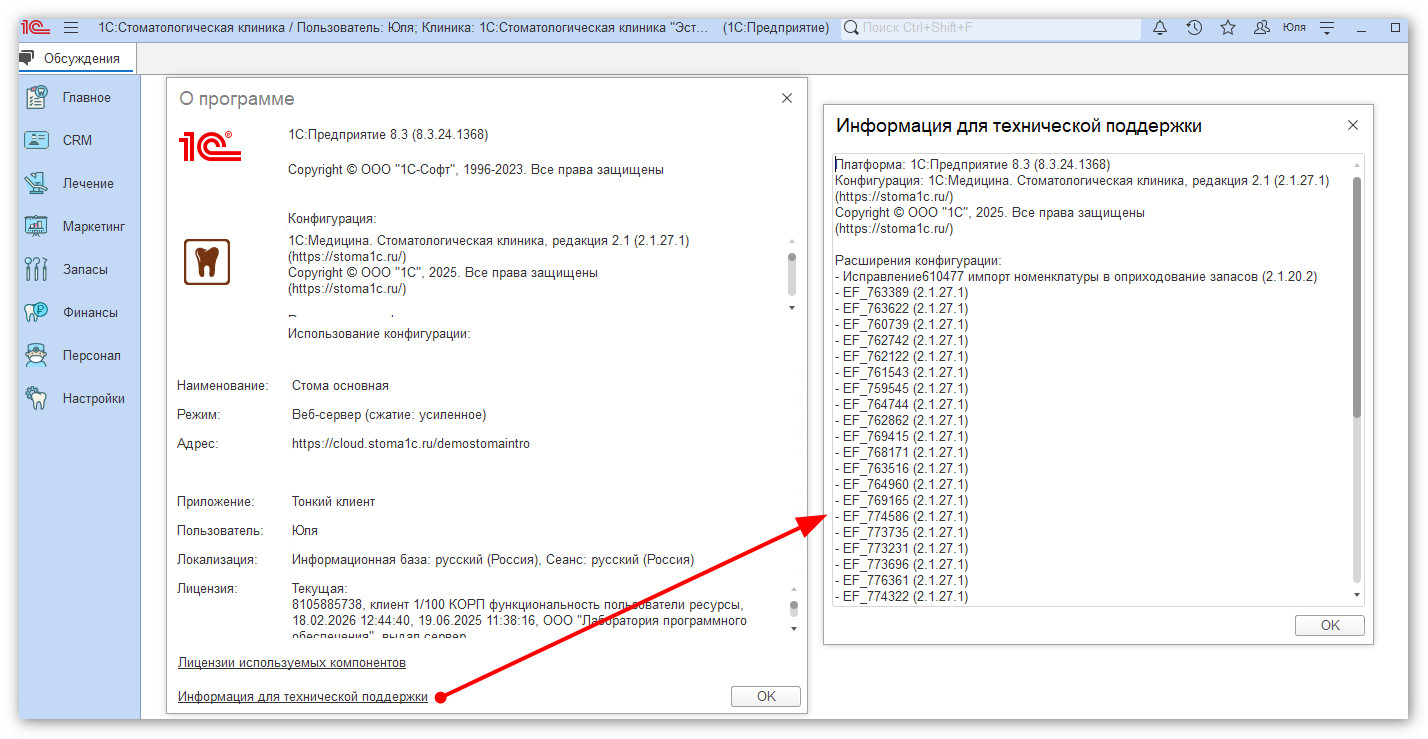Open the main hamburger menu
Image resolution: width=1428 pixels, height=739 pixels.
(x=71, y=28)
